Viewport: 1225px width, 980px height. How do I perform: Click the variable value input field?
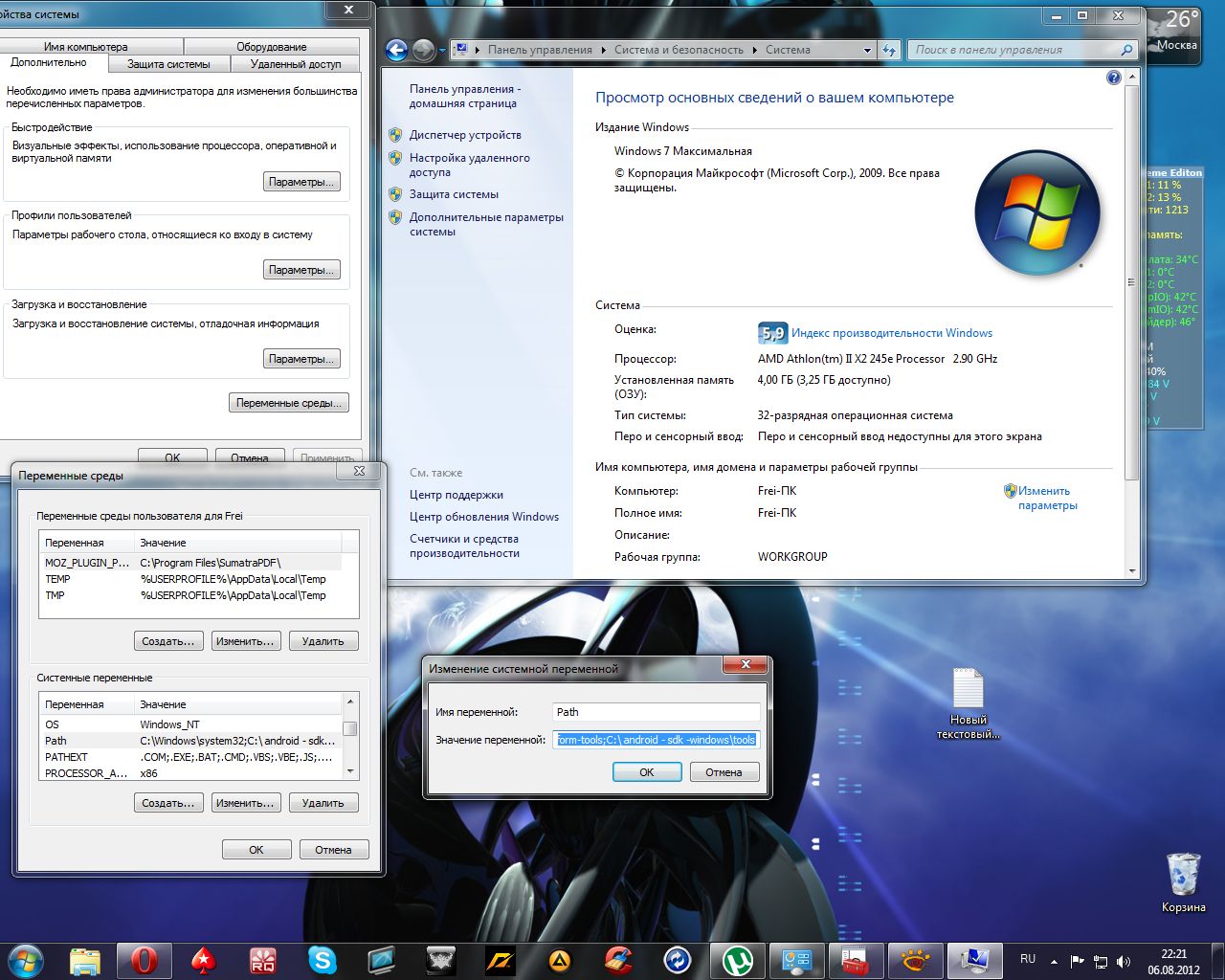[657, 740]
